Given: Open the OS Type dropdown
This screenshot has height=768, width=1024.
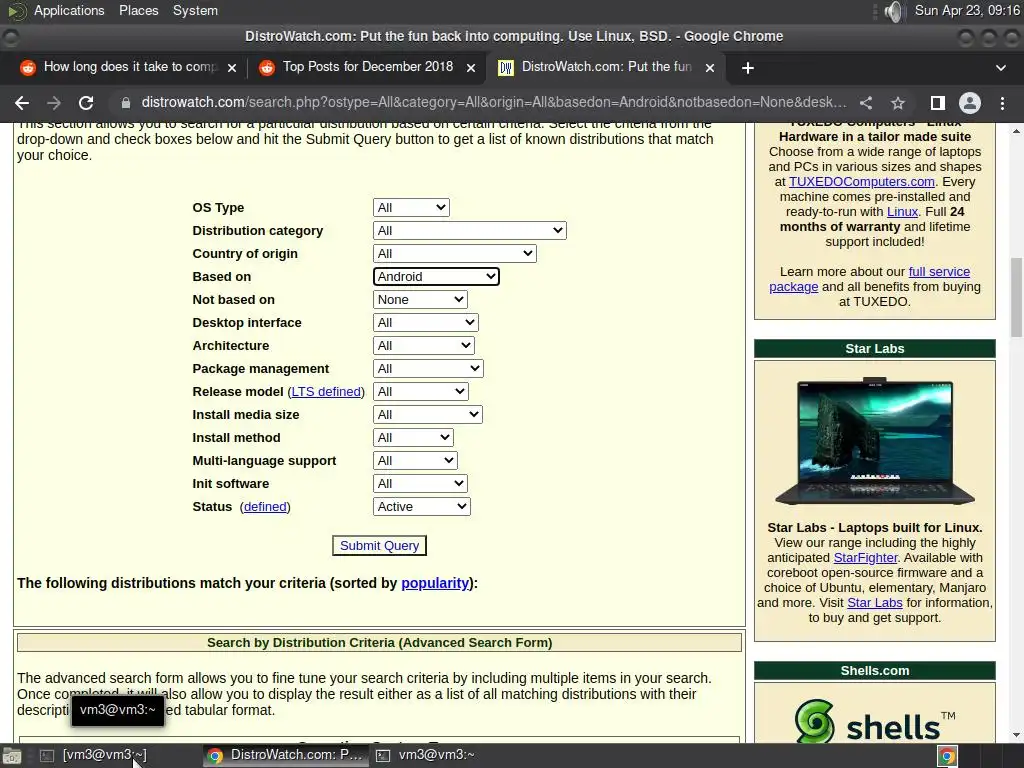Looking at the screenshot, I should click(411, 208).
